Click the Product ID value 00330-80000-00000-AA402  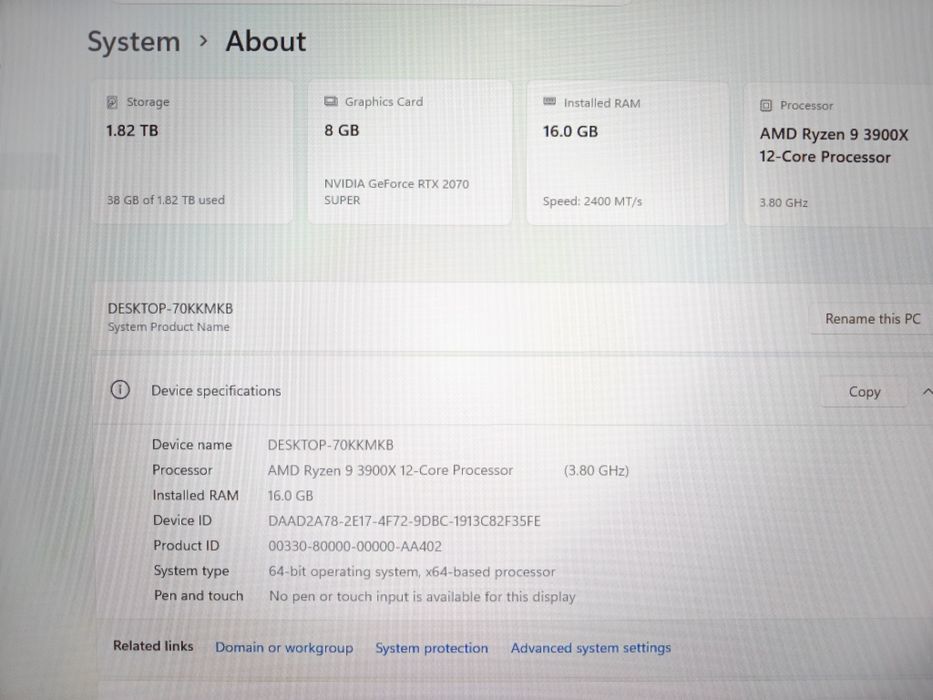pyautogui.click(x=355, y=546)
